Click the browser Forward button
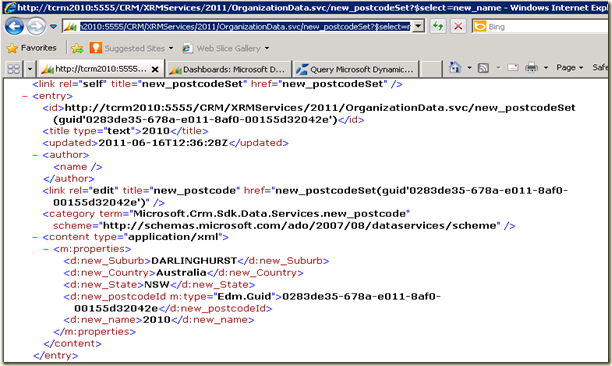Screen dimensions: 612x366 coord(36,27)
